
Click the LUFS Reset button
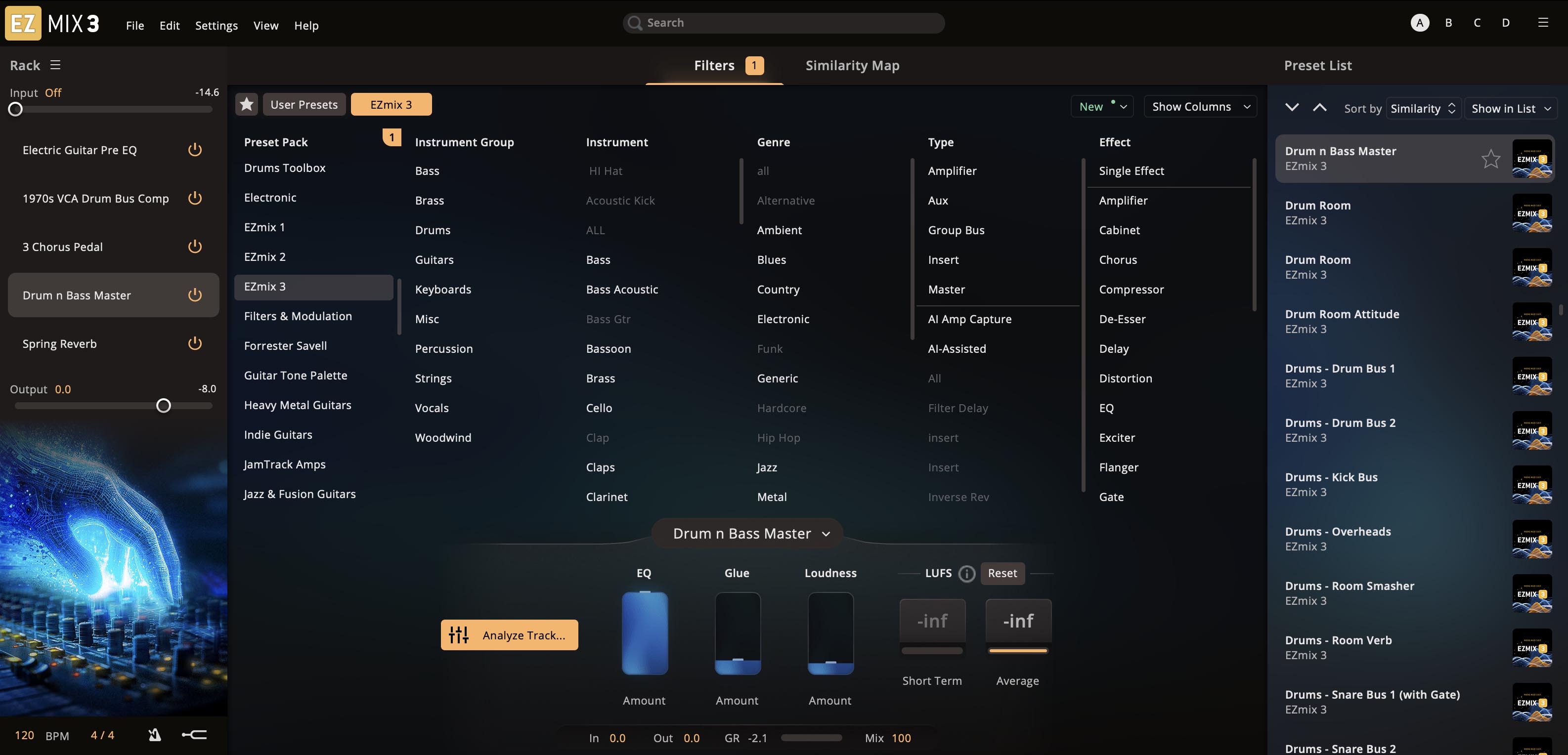click(1002, 573)
